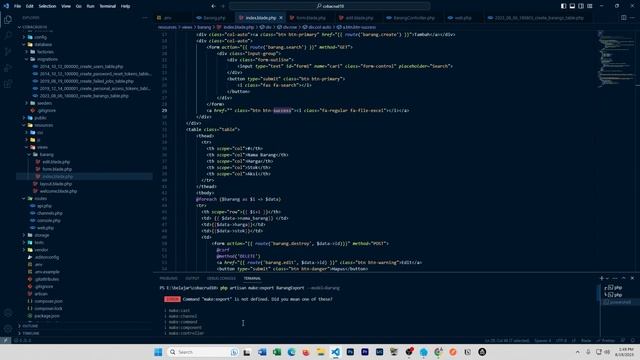The image size is (640, 360).
Task: Toggle the primary side bar layout icon
Action: coord(563,6)
